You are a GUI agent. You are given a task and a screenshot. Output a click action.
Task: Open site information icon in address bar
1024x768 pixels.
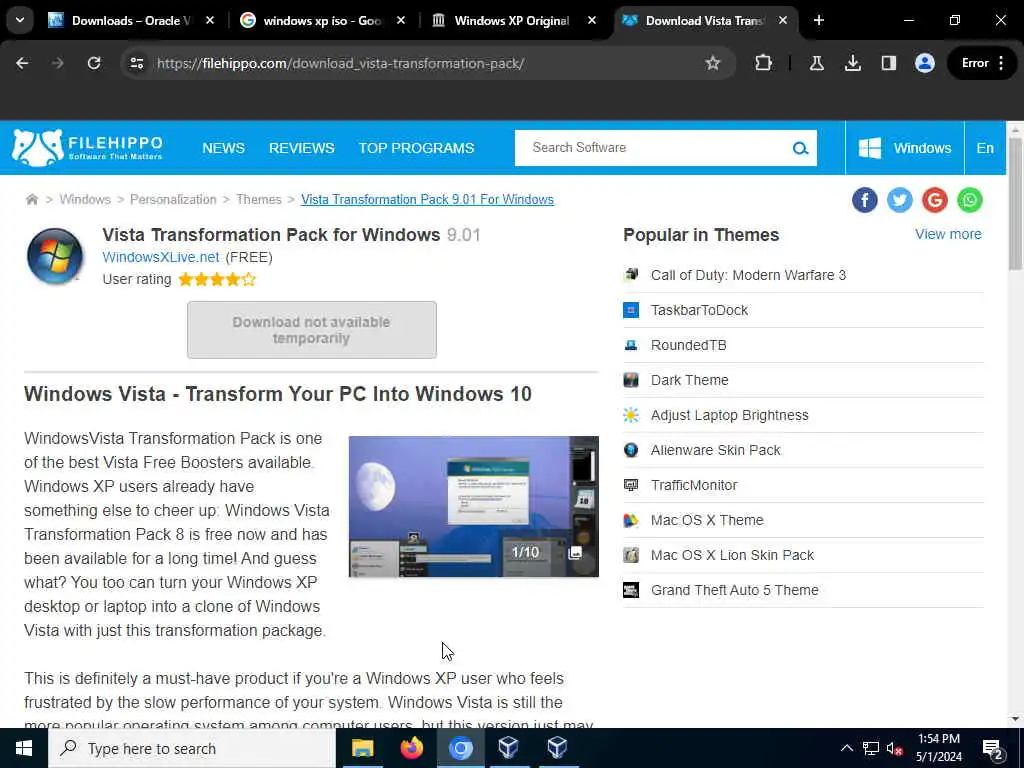136,63
